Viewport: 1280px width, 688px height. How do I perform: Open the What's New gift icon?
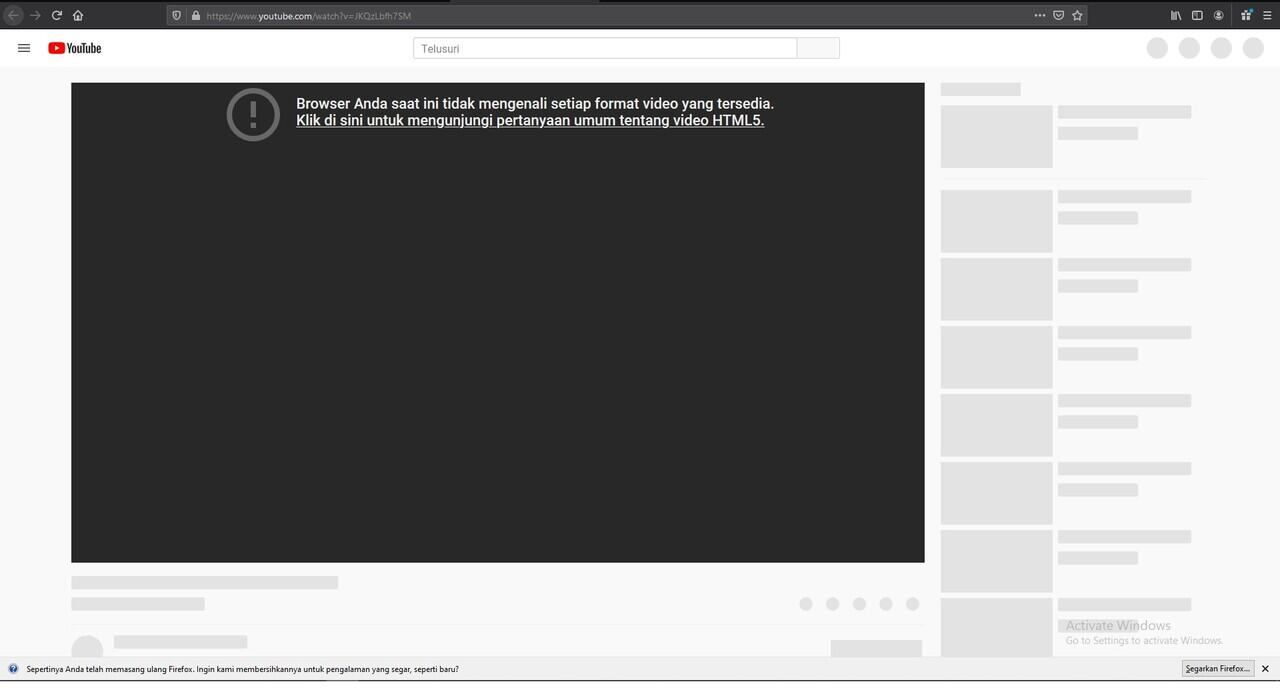(x=1246, y=15)
